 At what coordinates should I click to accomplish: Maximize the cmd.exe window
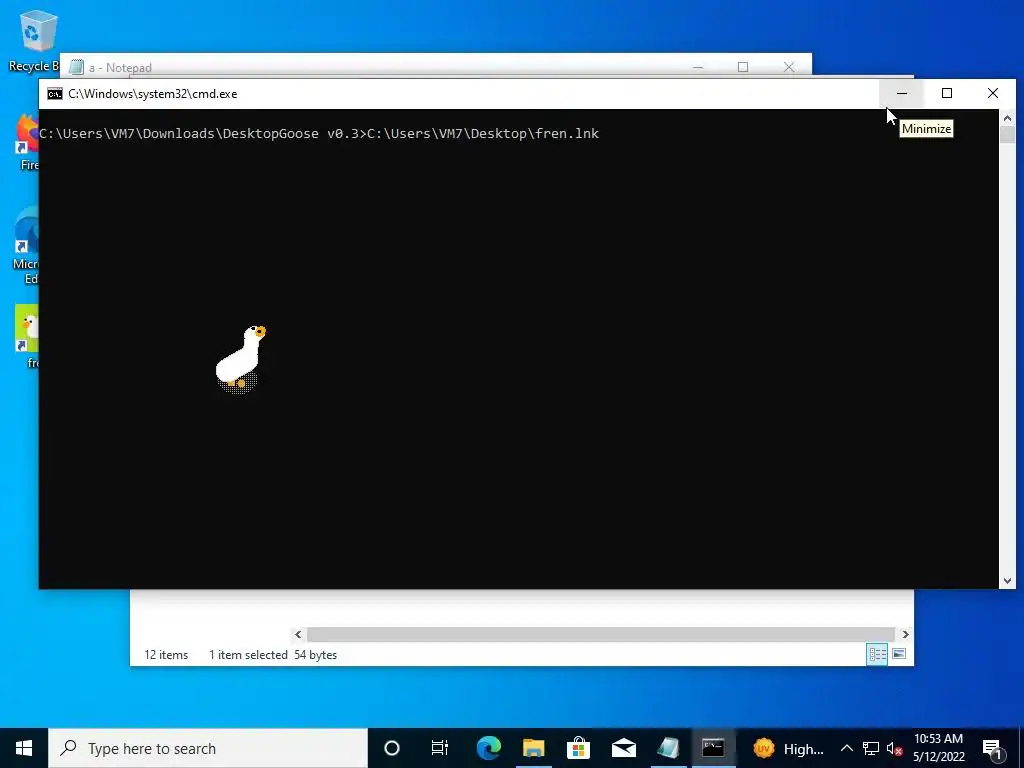tap(947, 93)
